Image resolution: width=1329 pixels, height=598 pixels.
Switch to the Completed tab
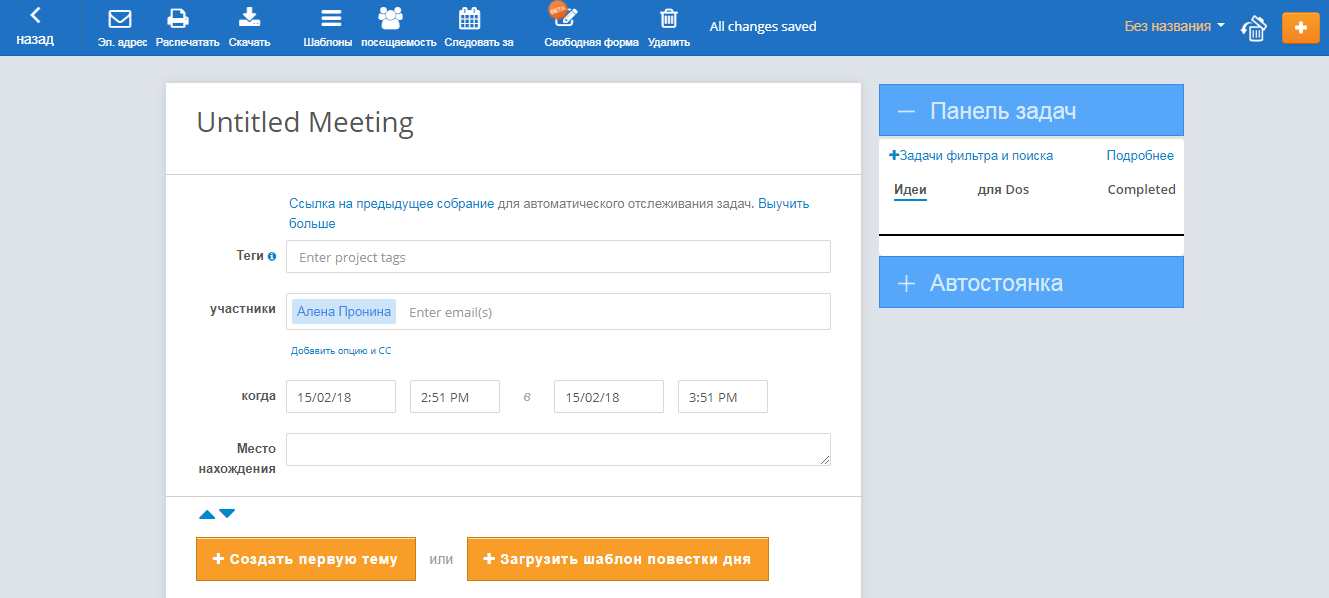pyautogui.click(x=1141, y=190)
